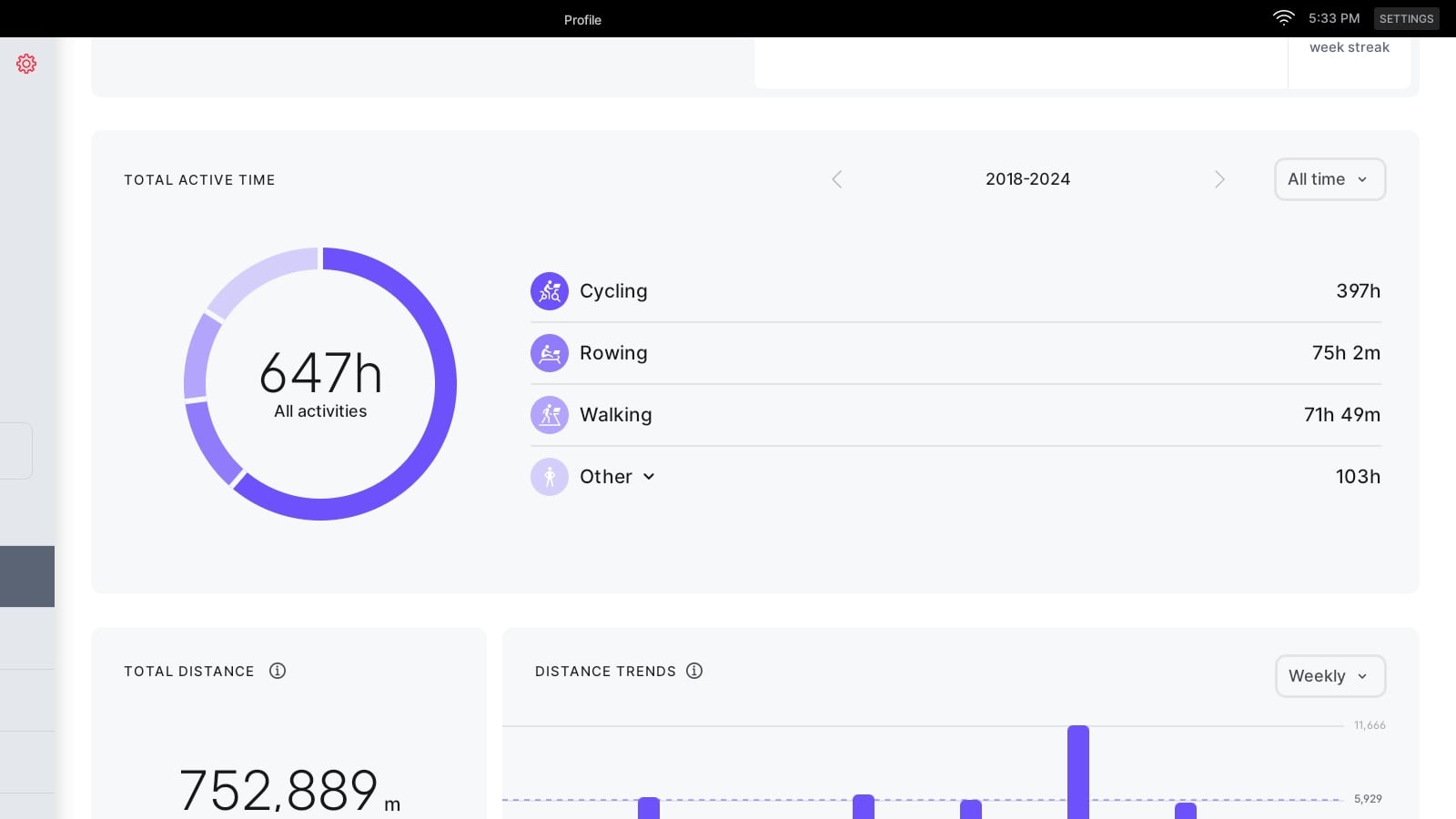This screenshot has height=819, width=1456.
Task: Select the highlighted dark sidebar item
Action: pos(27,576)
